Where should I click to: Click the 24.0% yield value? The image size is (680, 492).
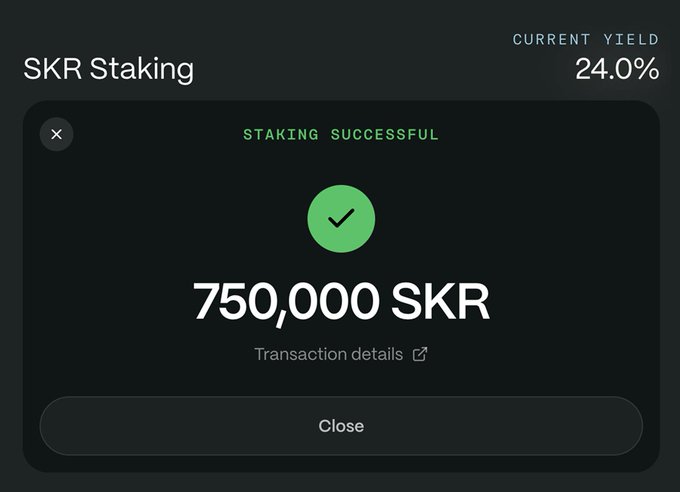[616, 69]
